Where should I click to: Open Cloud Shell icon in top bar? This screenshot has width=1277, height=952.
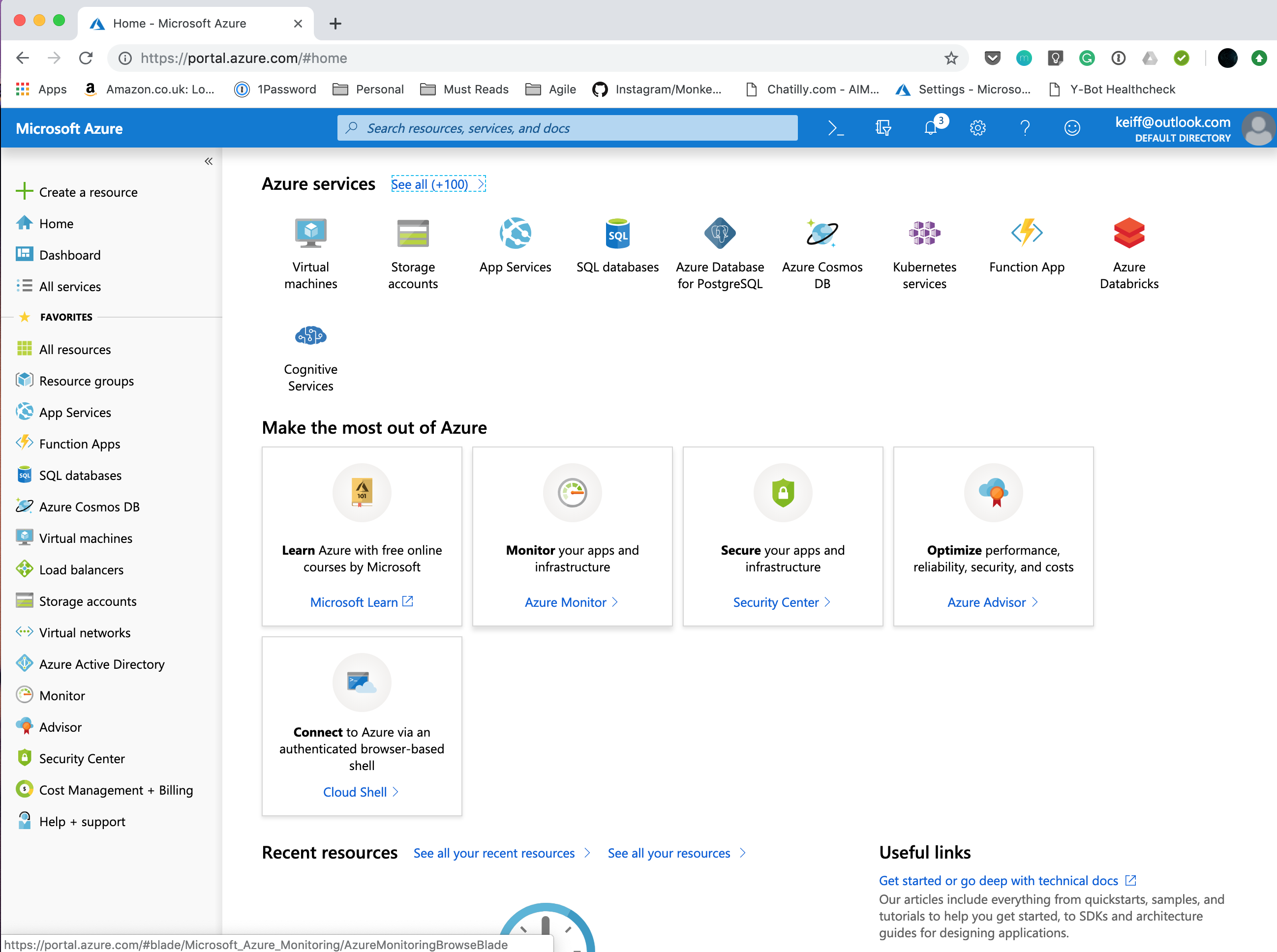[835, 128]
